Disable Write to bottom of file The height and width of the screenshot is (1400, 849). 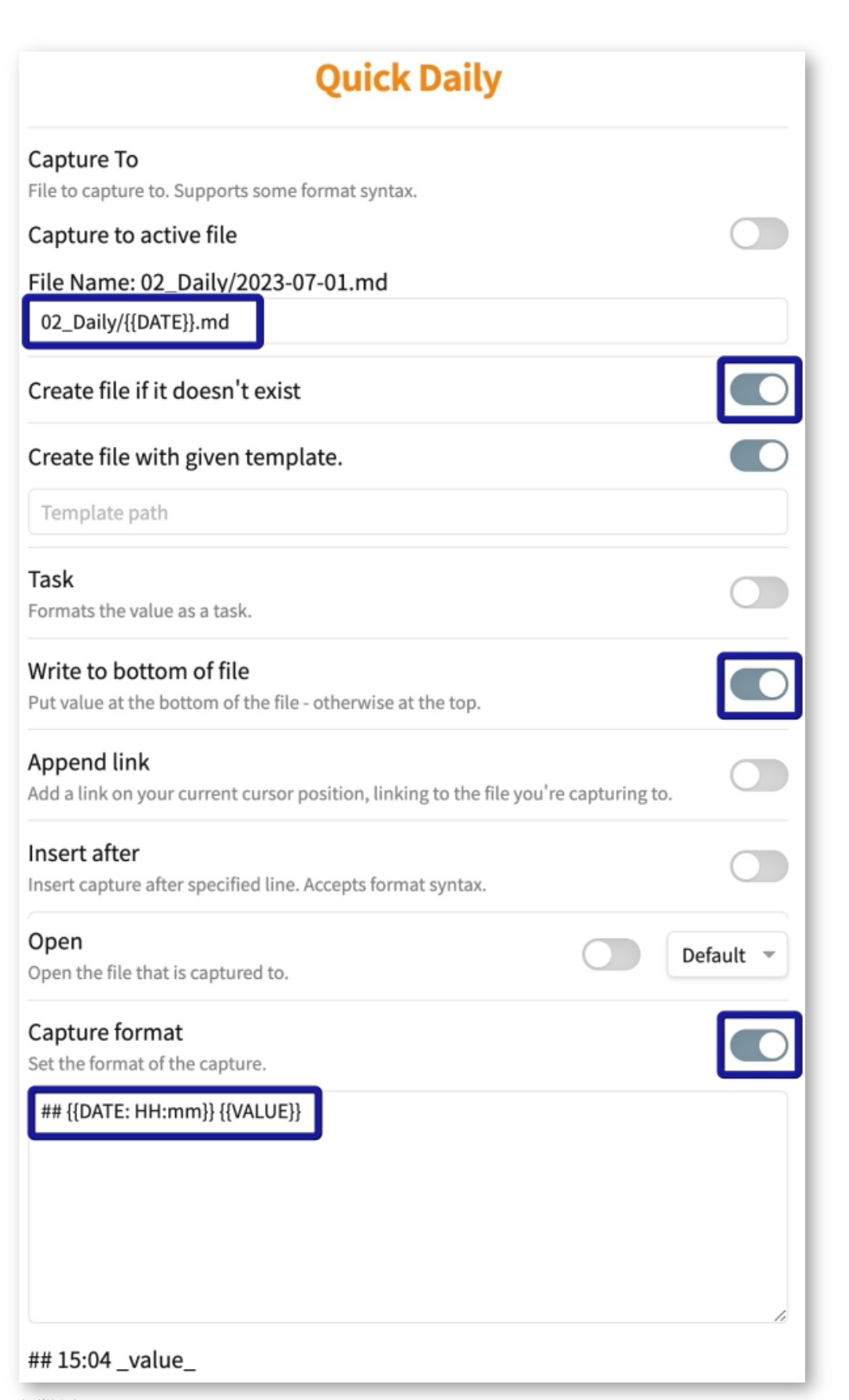(758, 685)
